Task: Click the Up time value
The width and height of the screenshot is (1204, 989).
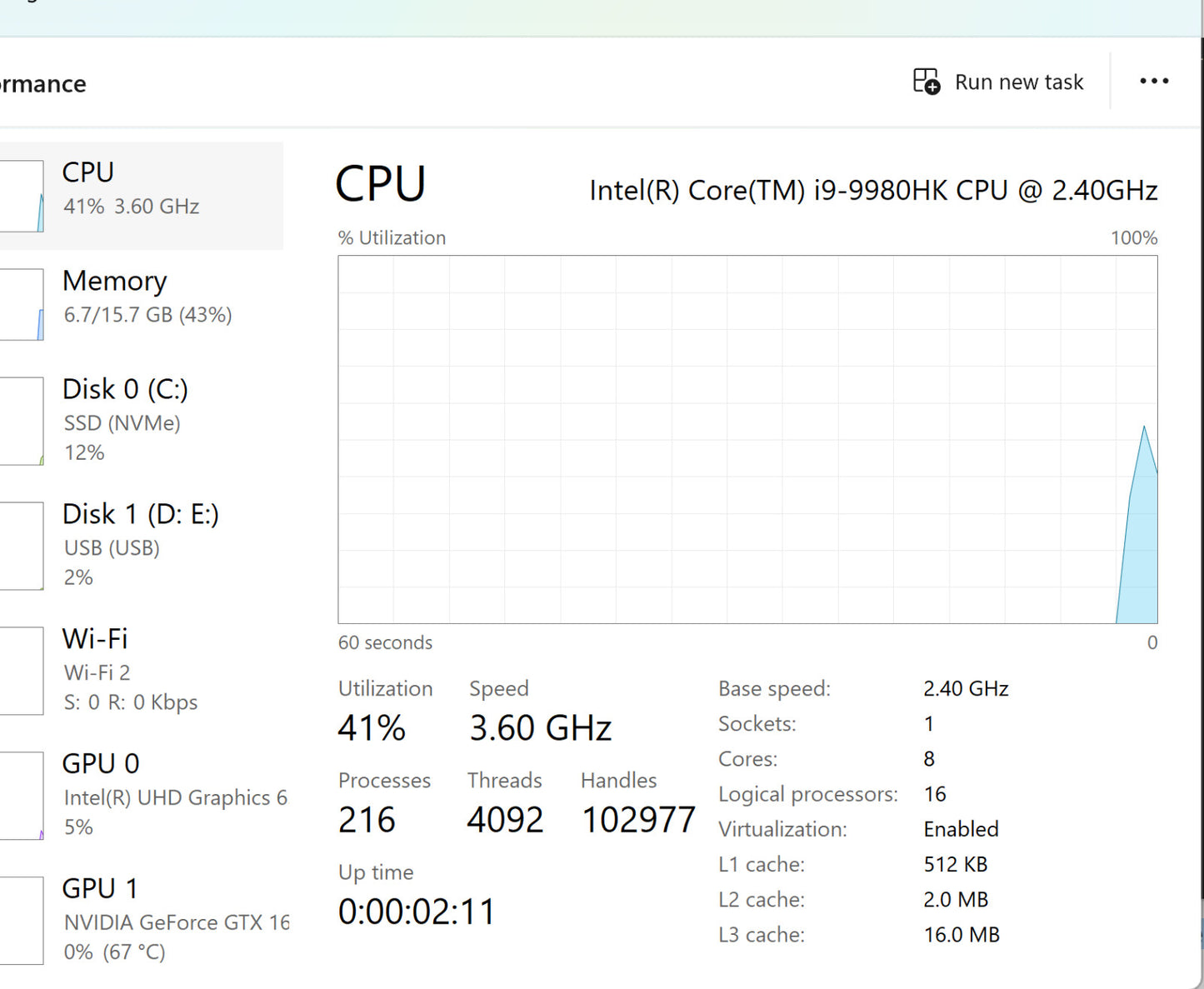Action: coord(417,912)
